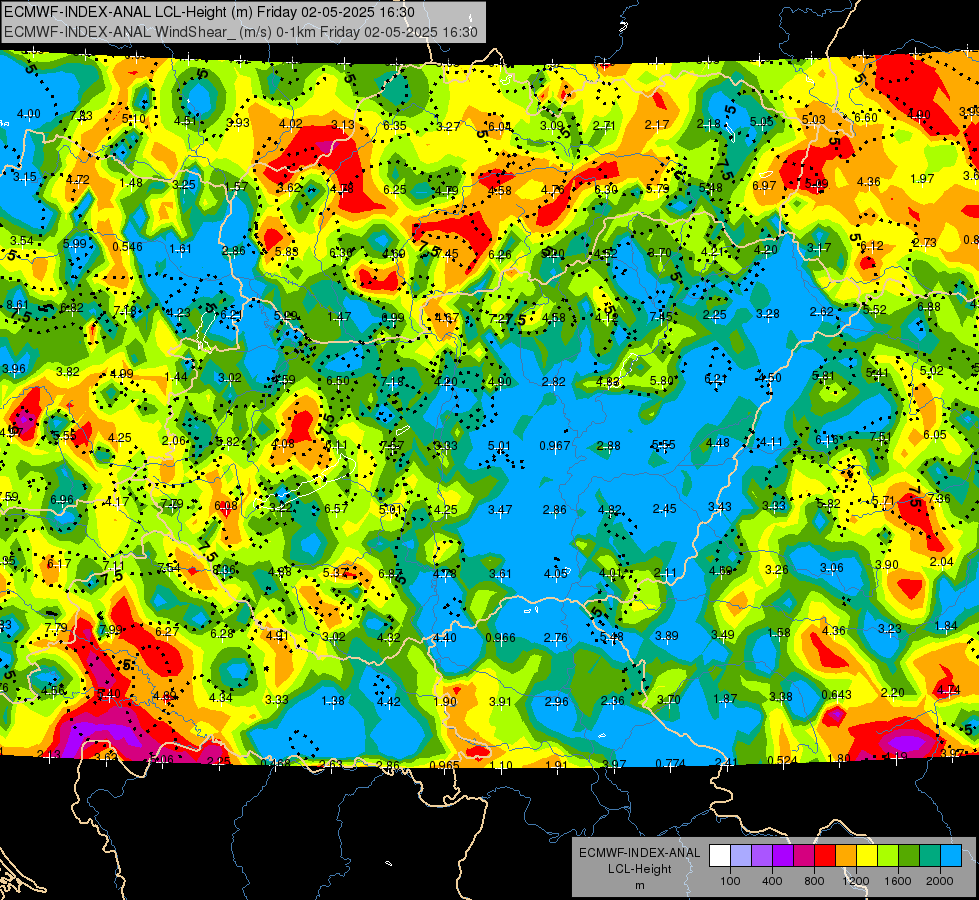The width and height of the screenshot is (979, 900).
Task: Click the wind shear value 3.06
Action: coord(832,568)
